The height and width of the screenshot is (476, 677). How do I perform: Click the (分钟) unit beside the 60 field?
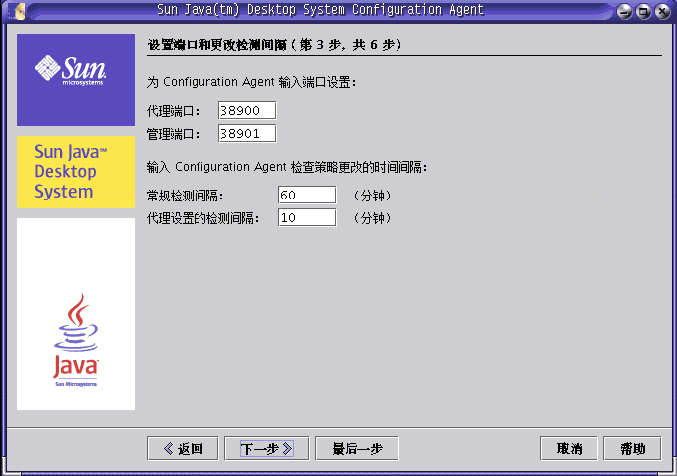372,196
